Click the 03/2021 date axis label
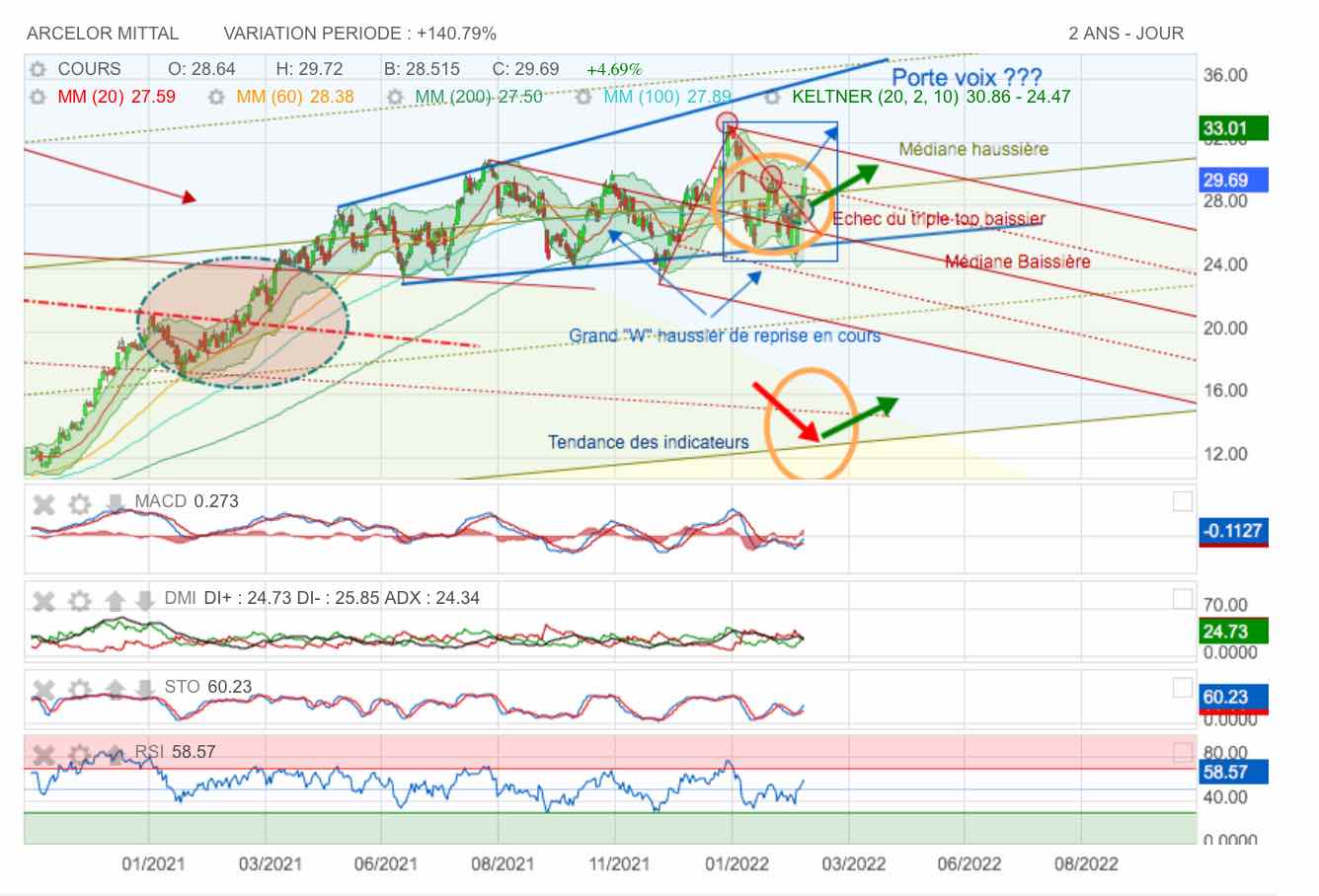The width and height of the screenshot is (1319, 896). pyautogui.click(x=270, y=863)
